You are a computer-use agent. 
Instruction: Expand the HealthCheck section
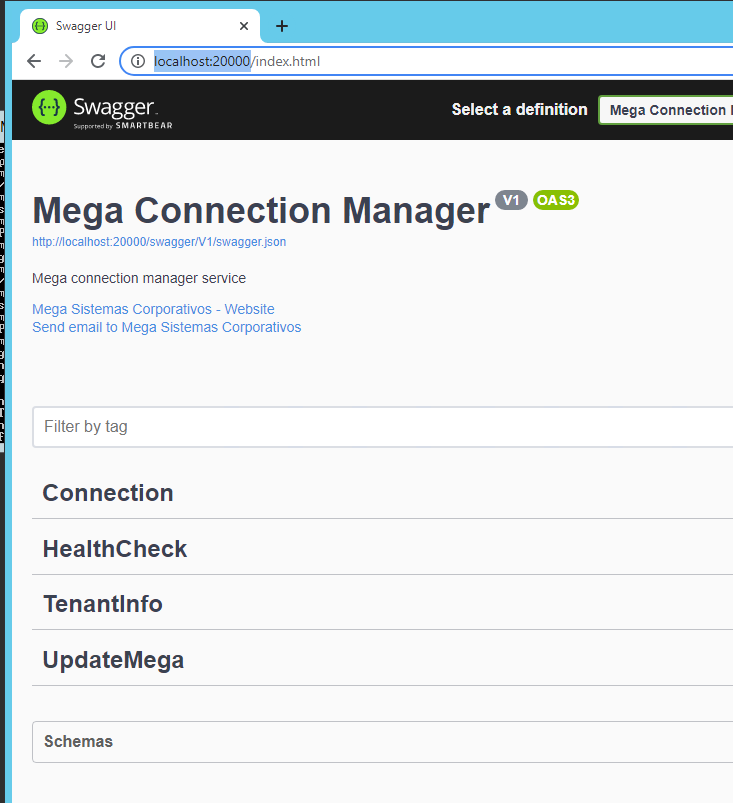[115, 549]
